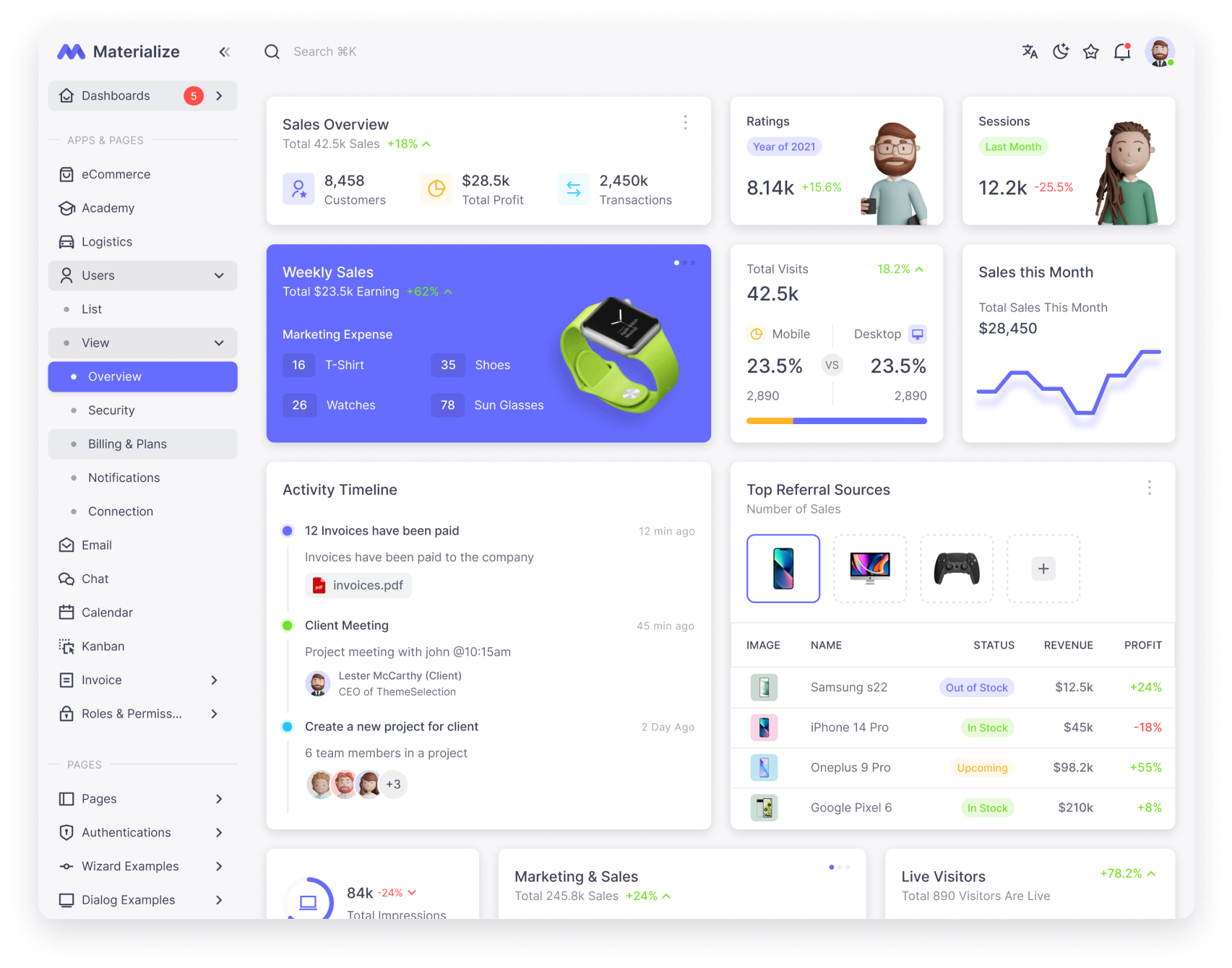
Task: Select the eCommerce sidebar icon
Action: [x=66, y=174]
